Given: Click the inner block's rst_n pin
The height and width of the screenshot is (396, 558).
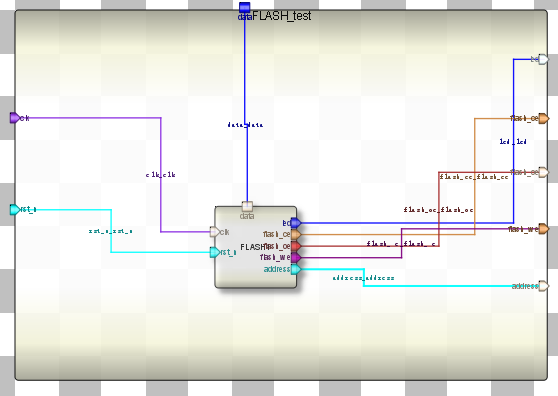Looking at the screenshot, I should (215, 252).
